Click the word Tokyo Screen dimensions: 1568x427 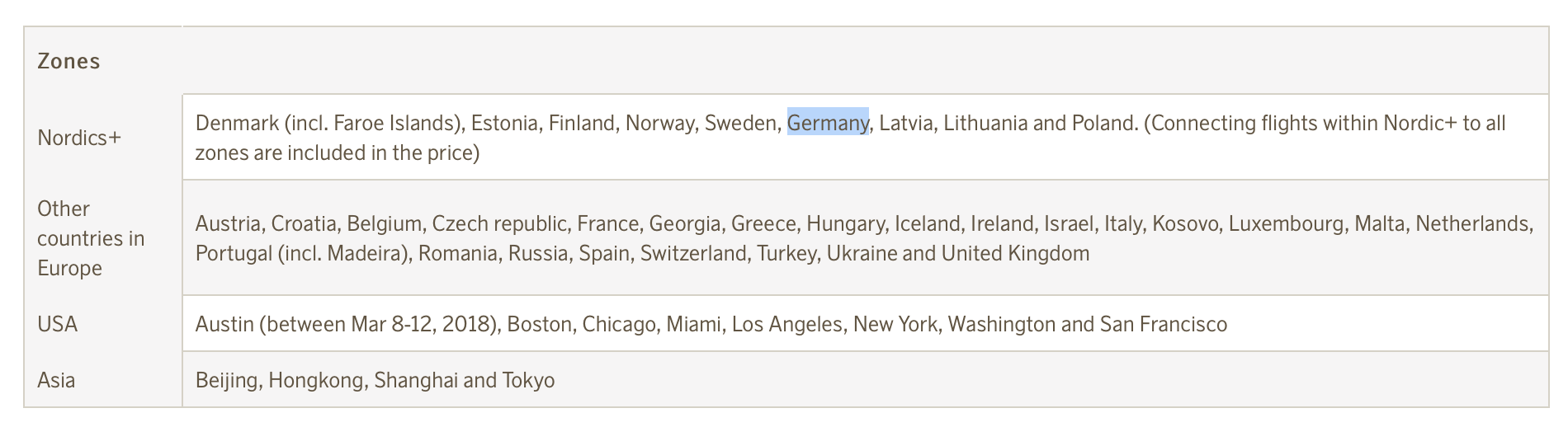[528, 380]
